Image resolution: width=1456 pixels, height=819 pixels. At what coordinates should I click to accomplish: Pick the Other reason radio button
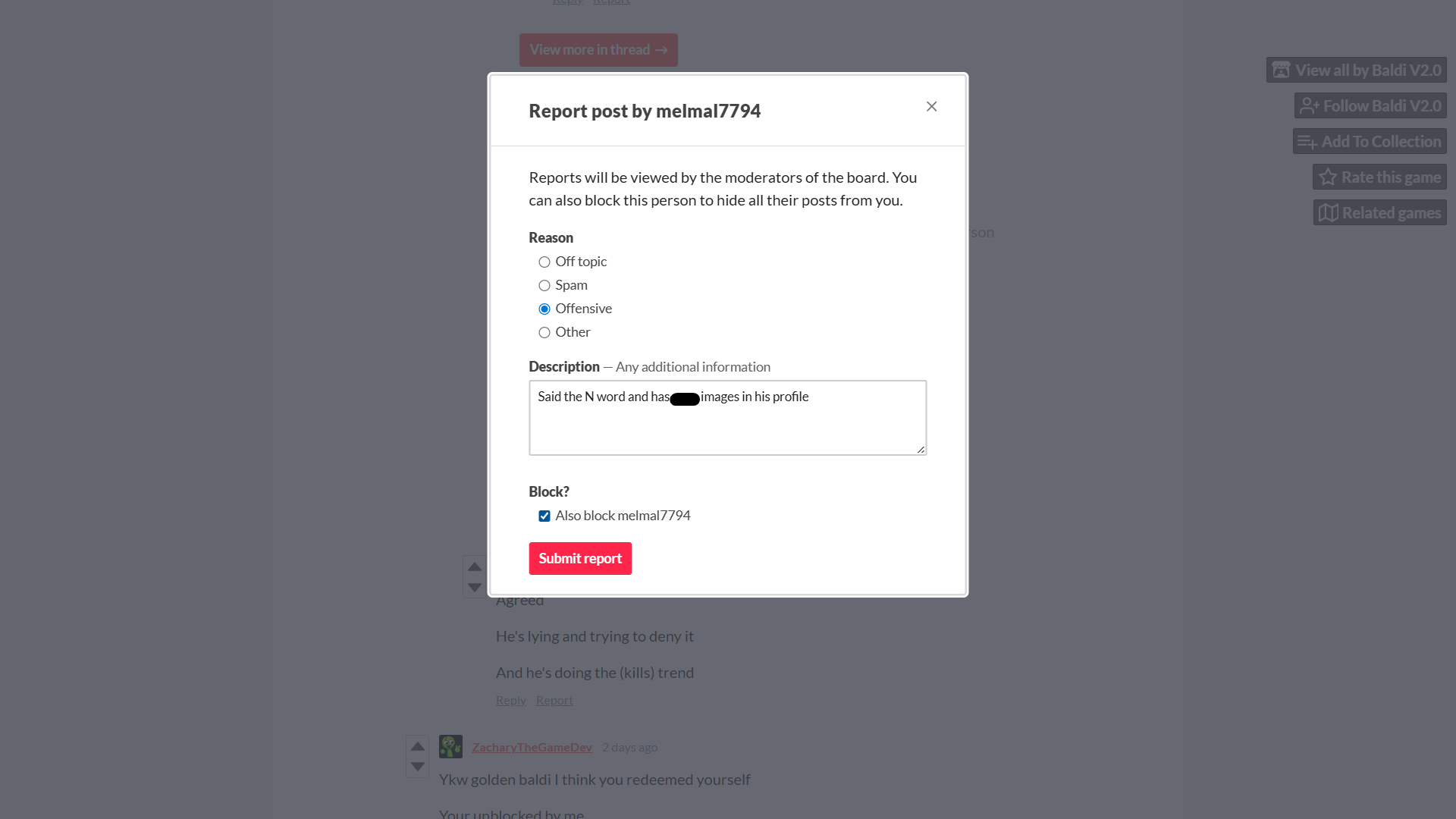pos(544,333)
